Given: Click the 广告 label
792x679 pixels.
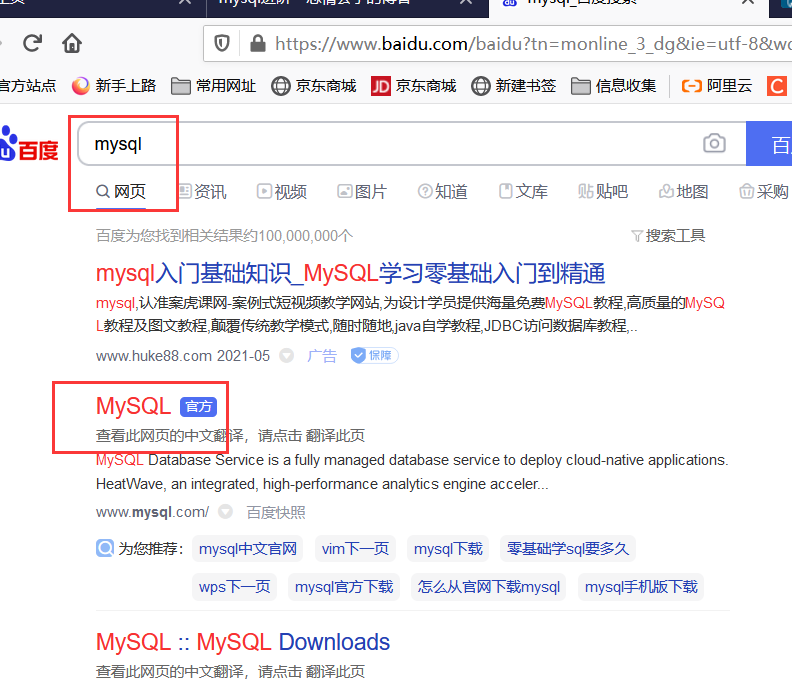Looking at the screenshot, I should coord(322,356).
